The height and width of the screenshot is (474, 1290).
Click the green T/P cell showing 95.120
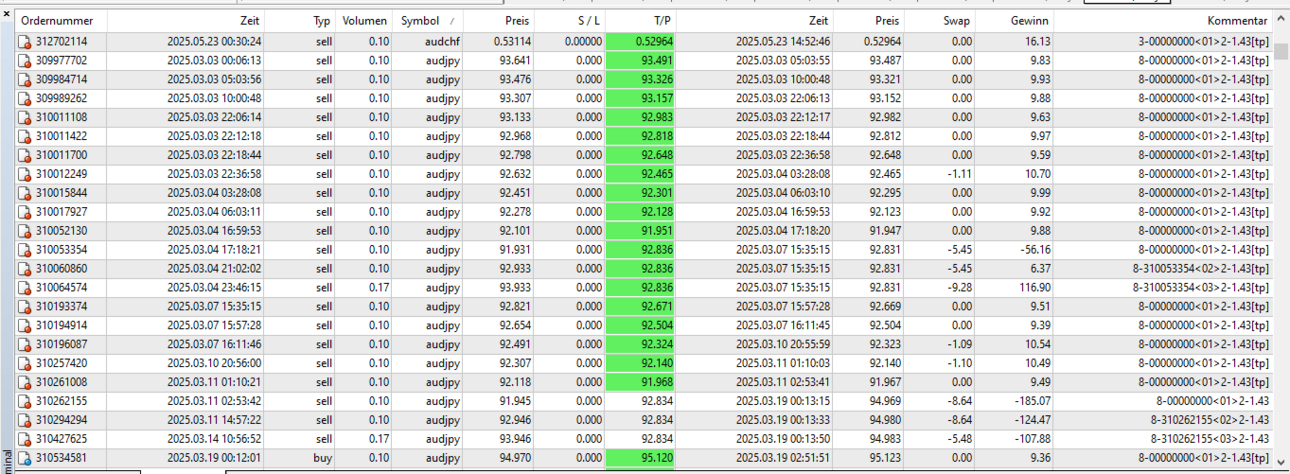(640, 458)
